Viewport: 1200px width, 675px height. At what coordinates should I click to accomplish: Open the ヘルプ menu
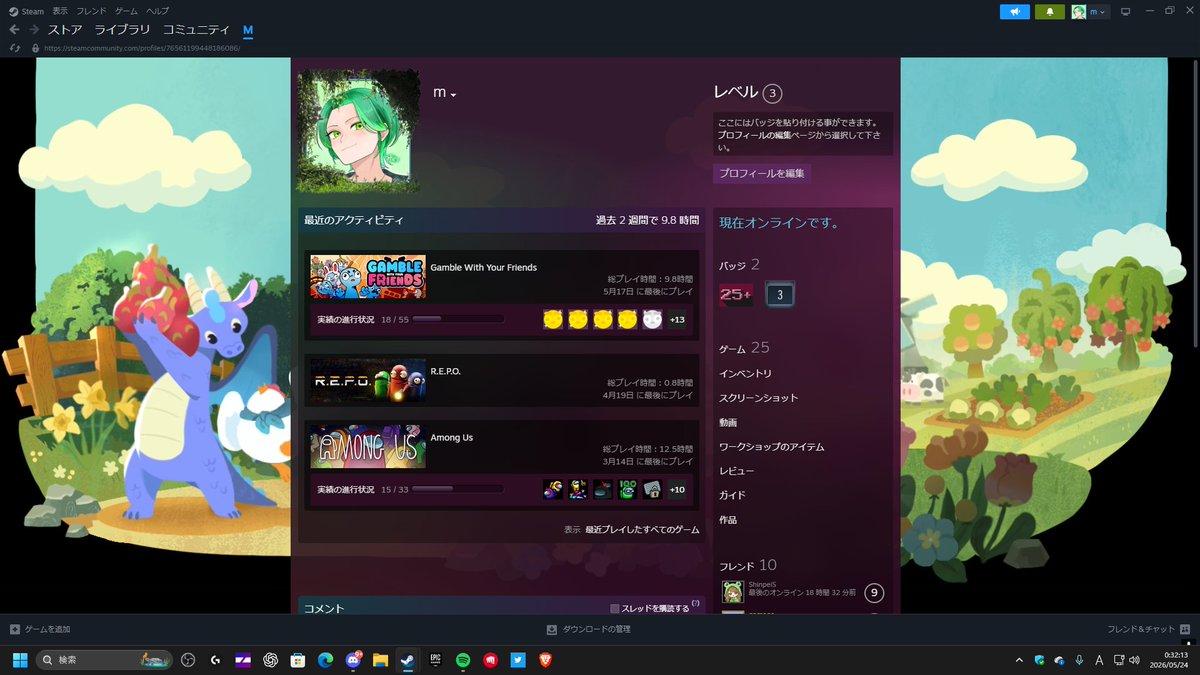[x=157, y=10]
